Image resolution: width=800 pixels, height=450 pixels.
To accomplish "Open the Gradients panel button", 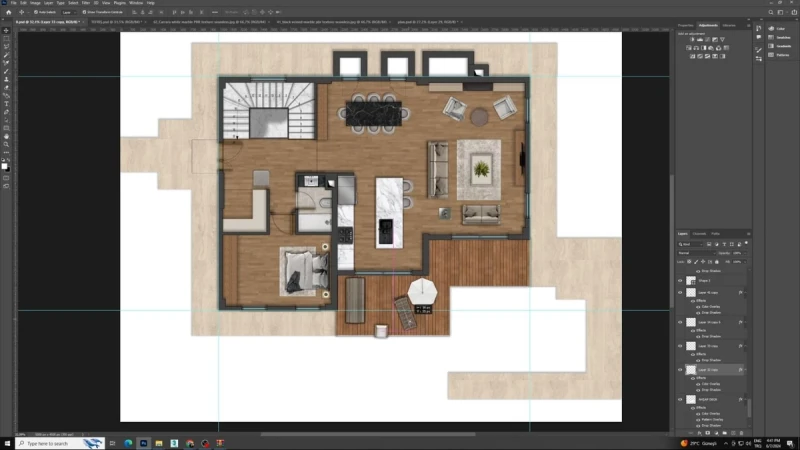I will click(x=779, y=46).
